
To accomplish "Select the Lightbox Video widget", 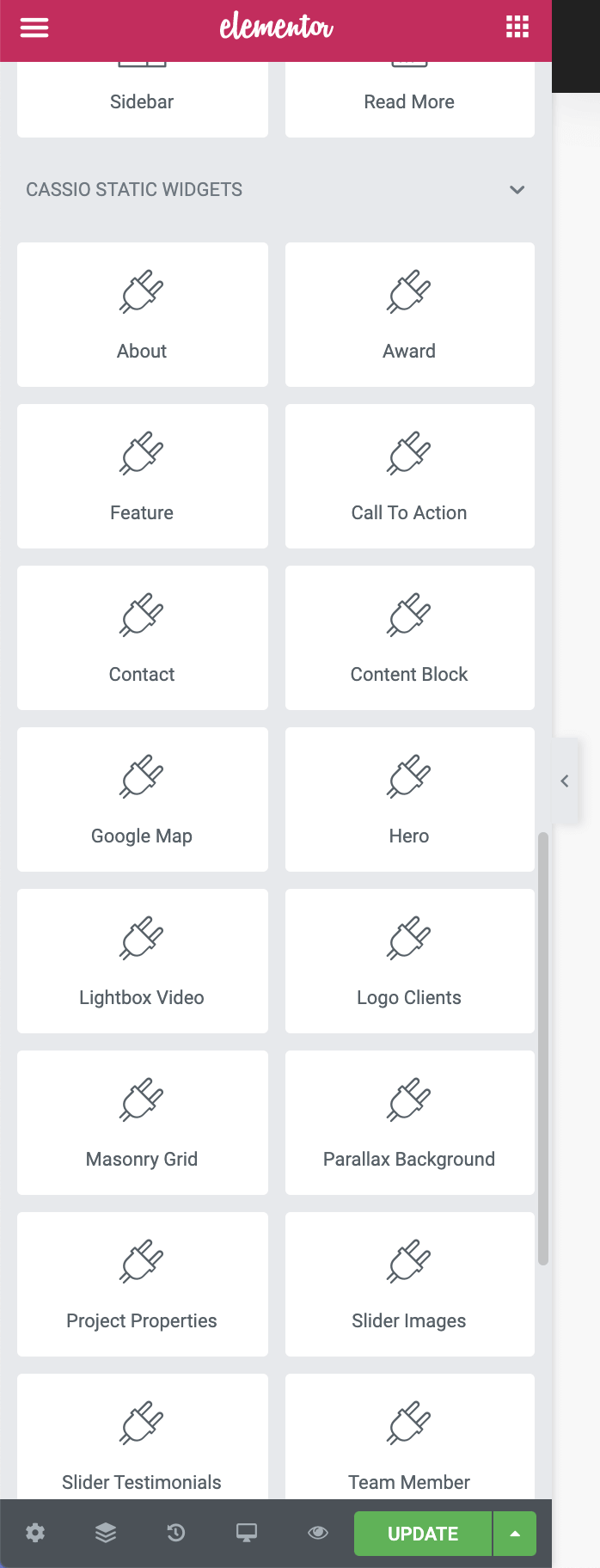I will pos(142,961).
